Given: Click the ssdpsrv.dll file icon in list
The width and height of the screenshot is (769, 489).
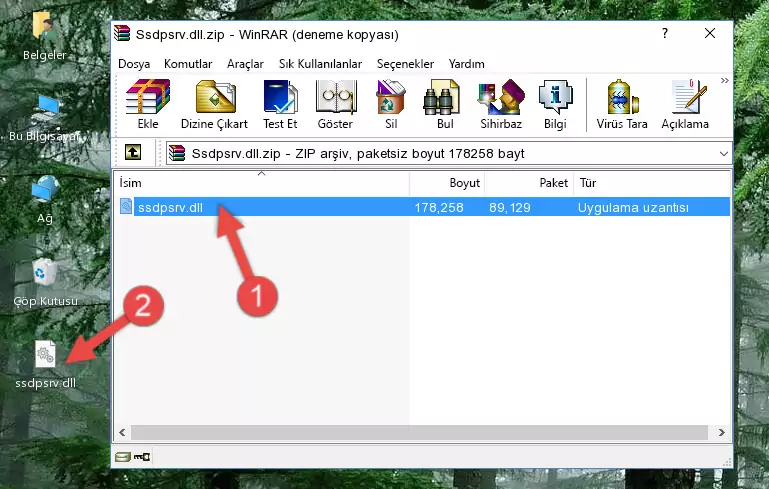Looking at the screenshot, I should tap(126, 206).
